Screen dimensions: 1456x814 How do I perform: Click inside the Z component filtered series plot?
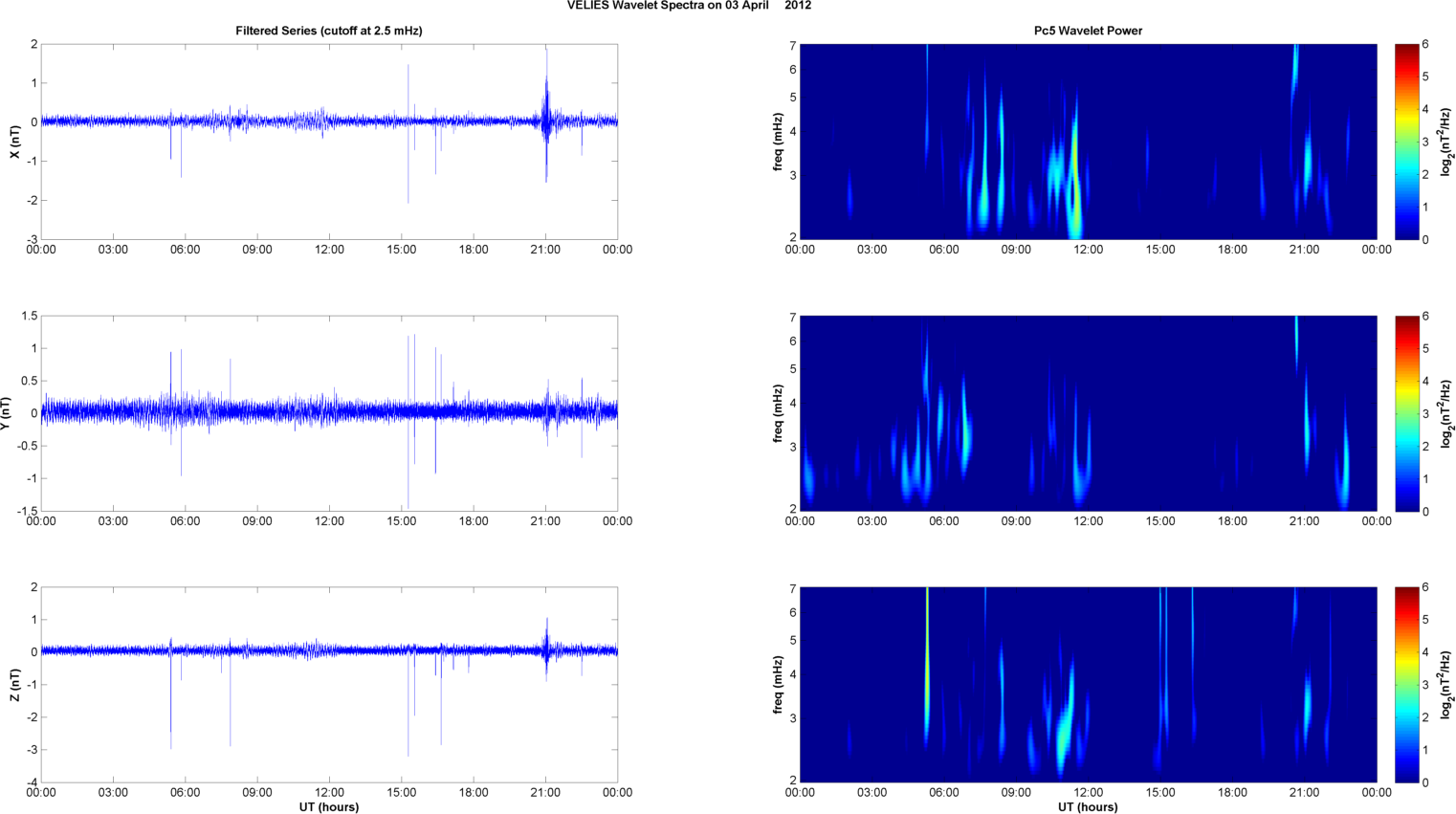pos(329,685)
